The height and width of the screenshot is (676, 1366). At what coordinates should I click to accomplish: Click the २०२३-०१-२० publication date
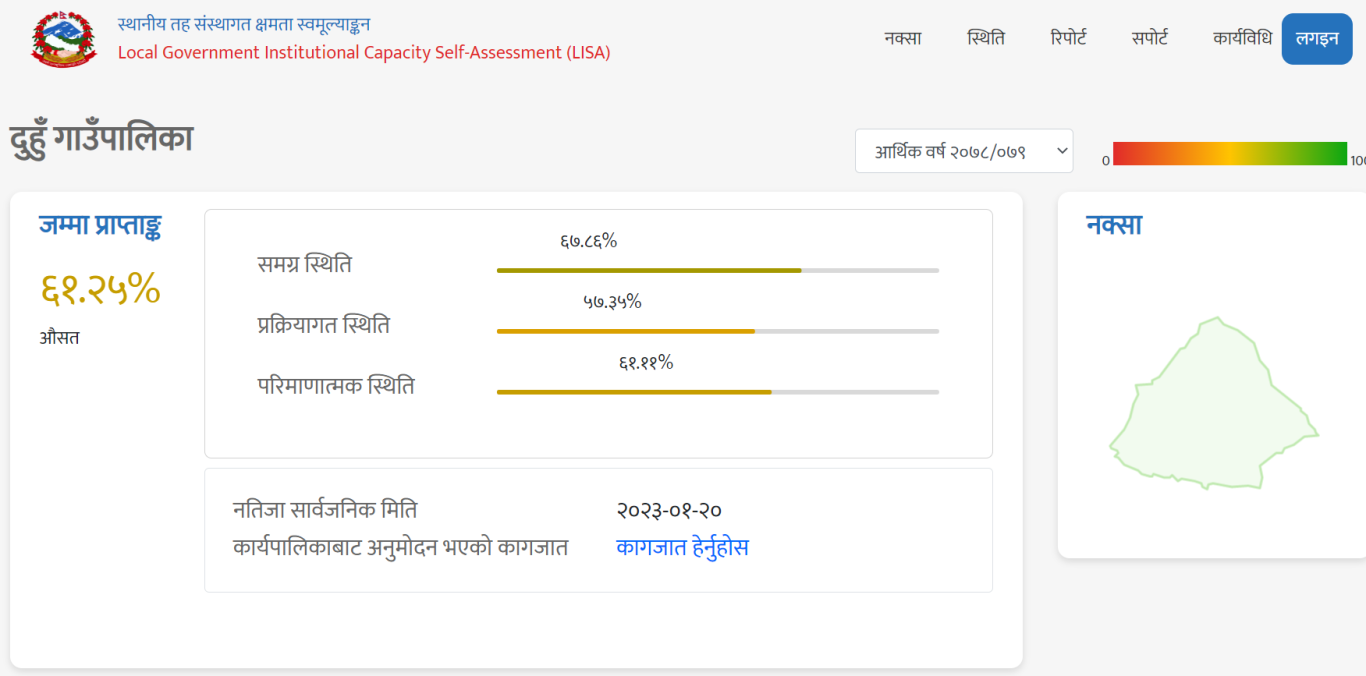(670, 510)
